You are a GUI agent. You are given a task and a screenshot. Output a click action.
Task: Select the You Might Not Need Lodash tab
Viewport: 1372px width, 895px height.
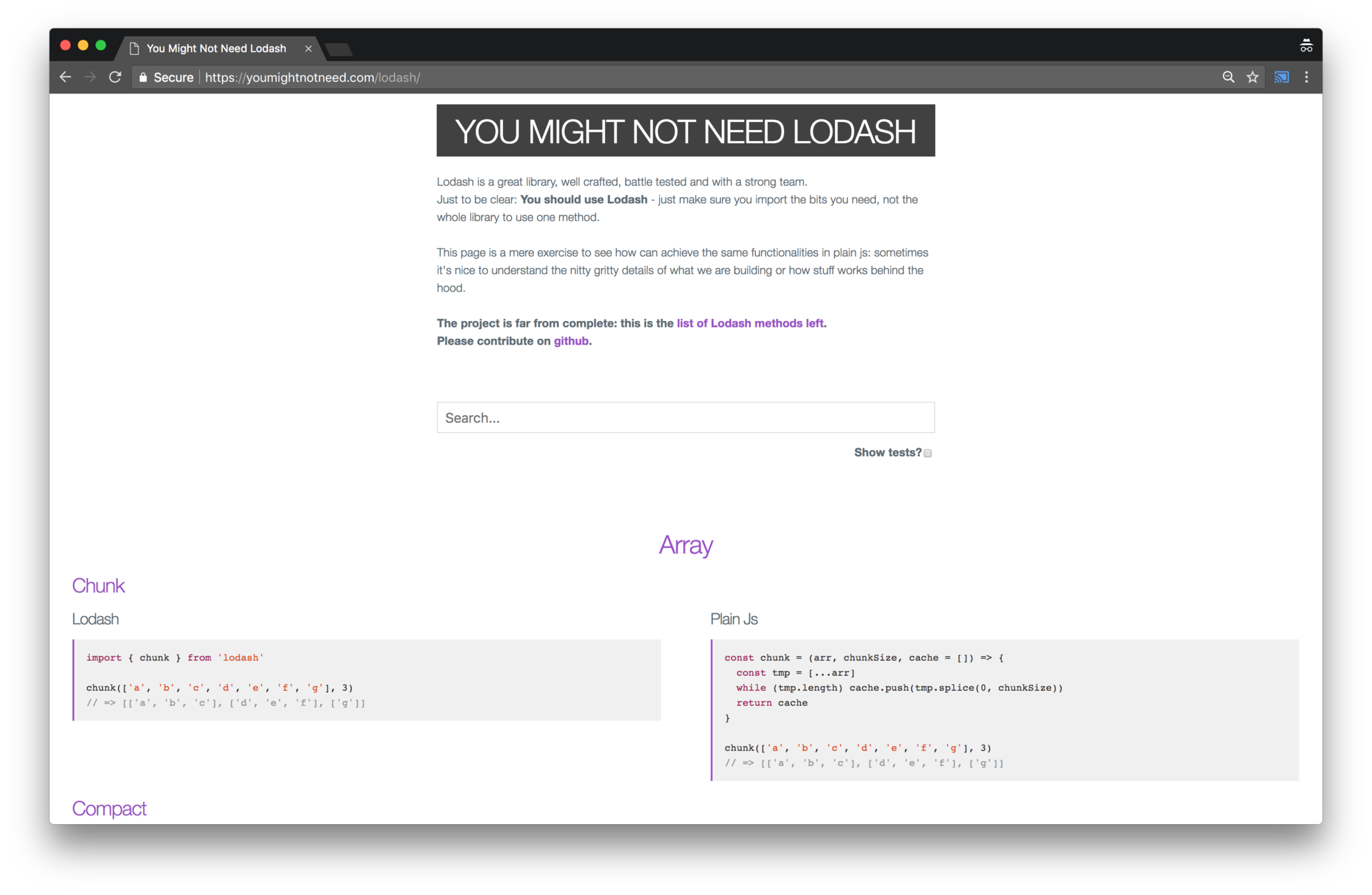point(216,48)
